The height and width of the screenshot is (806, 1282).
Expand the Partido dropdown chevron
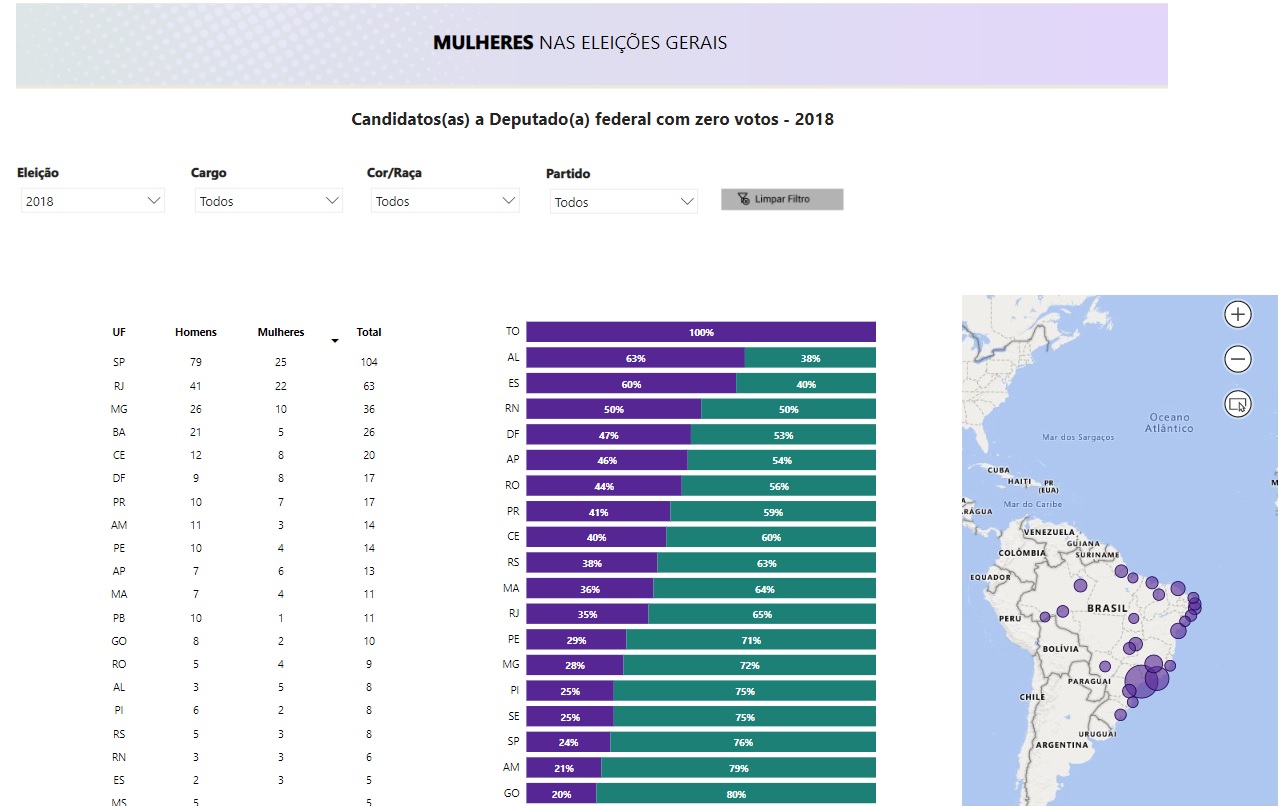[686, 202]
